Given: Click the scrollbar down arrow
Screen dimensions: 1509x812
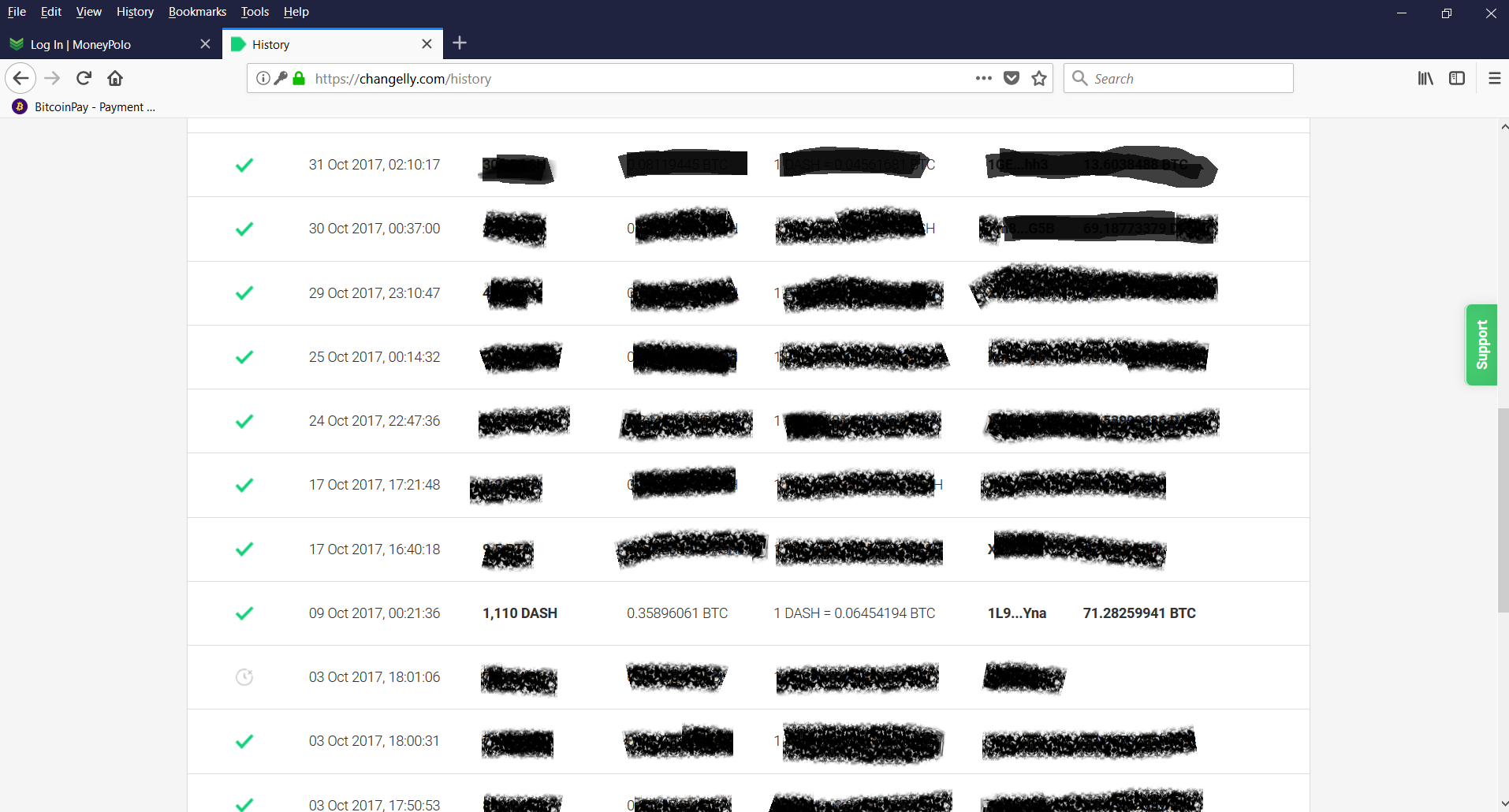Looking at the screenshot, I should [x=1503, y=804].
